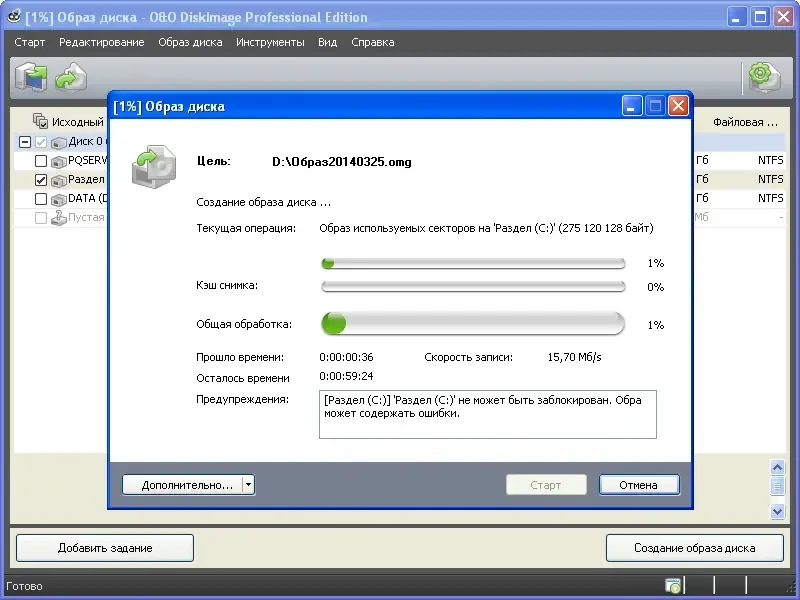Close the Образ диска dialog
800x600 pixels.
(678, 106)
